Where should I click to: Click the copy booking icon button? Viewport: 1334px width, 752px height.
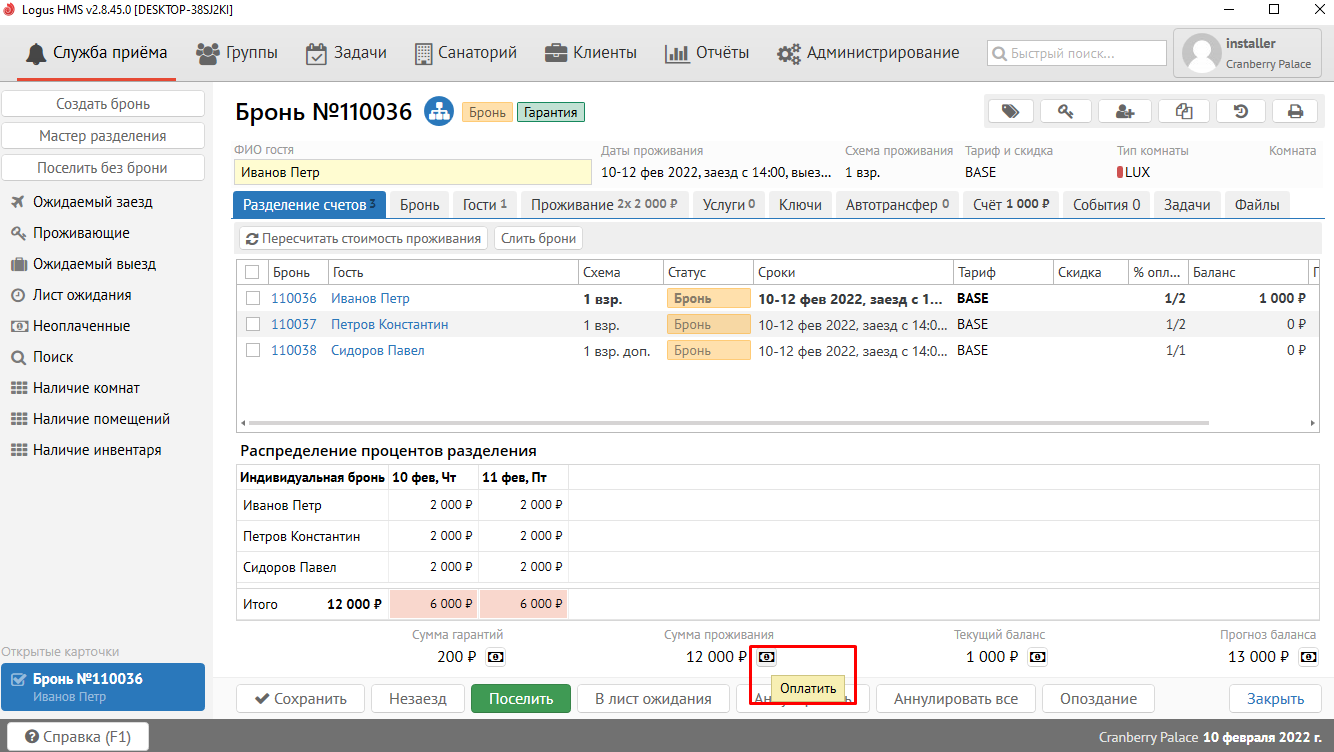[1183, 111]
